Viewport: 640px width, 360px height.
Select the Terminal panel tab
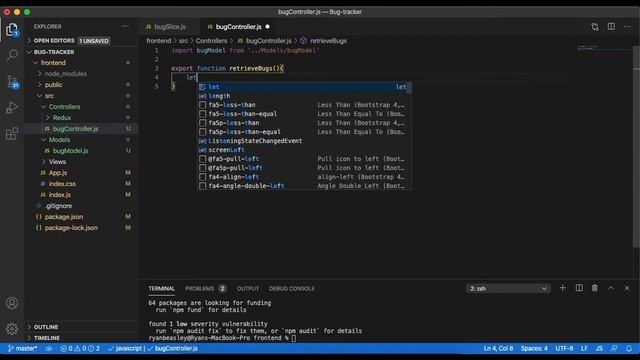[x=162, y=289]
